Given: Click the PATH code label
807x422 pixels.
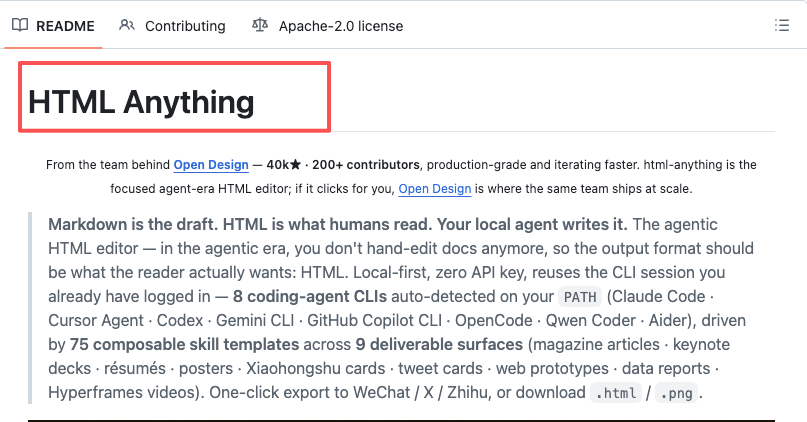Looking at the screenshot, I should (580, 297).
